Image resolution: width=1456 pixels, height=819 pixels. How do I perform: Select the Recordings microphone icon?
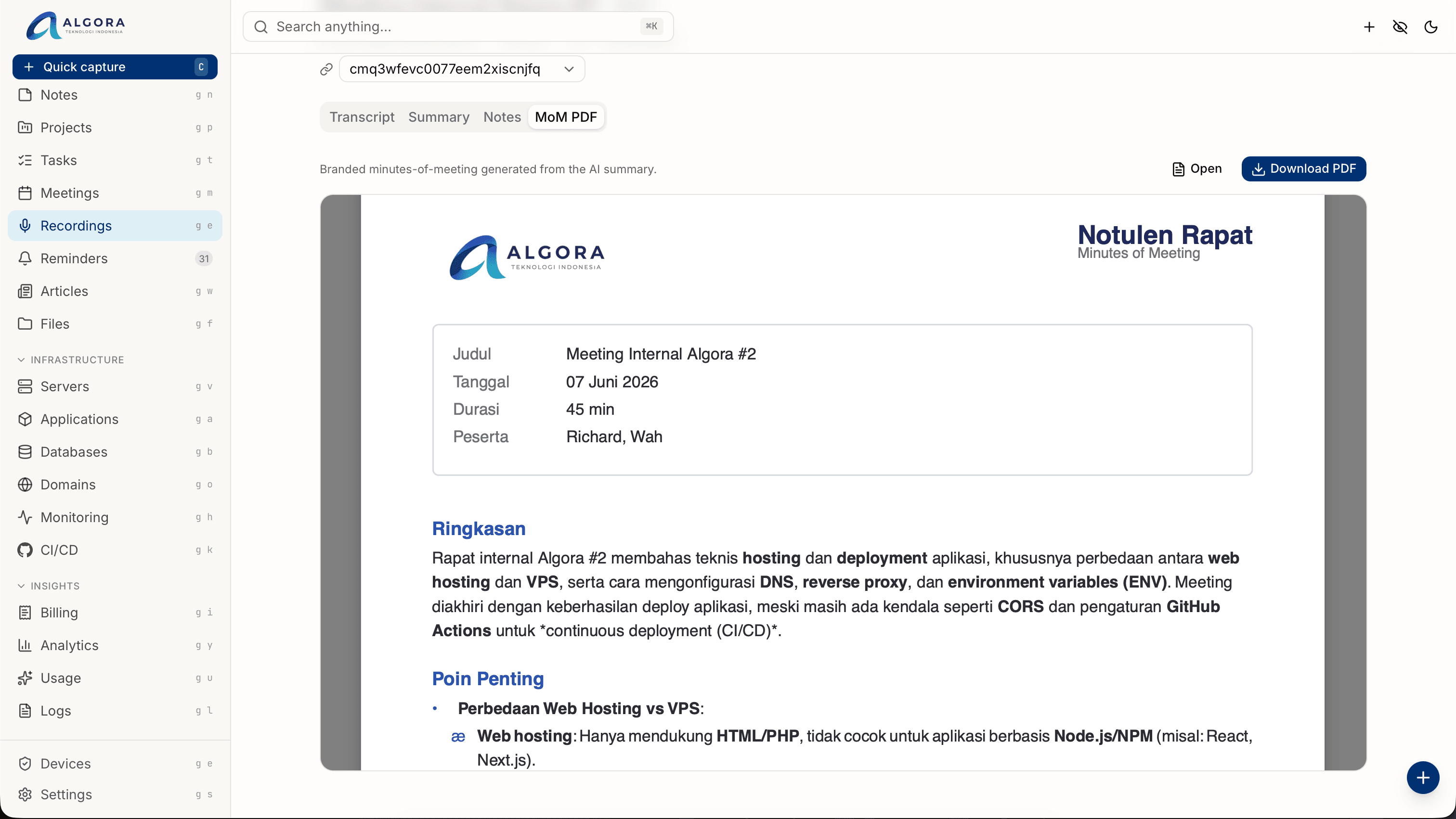tap(25, 226)
